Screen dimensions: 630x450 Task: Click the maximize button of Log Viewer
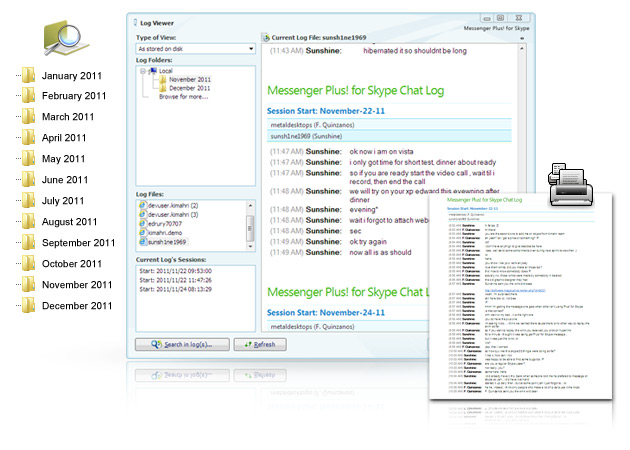point(501,18)
